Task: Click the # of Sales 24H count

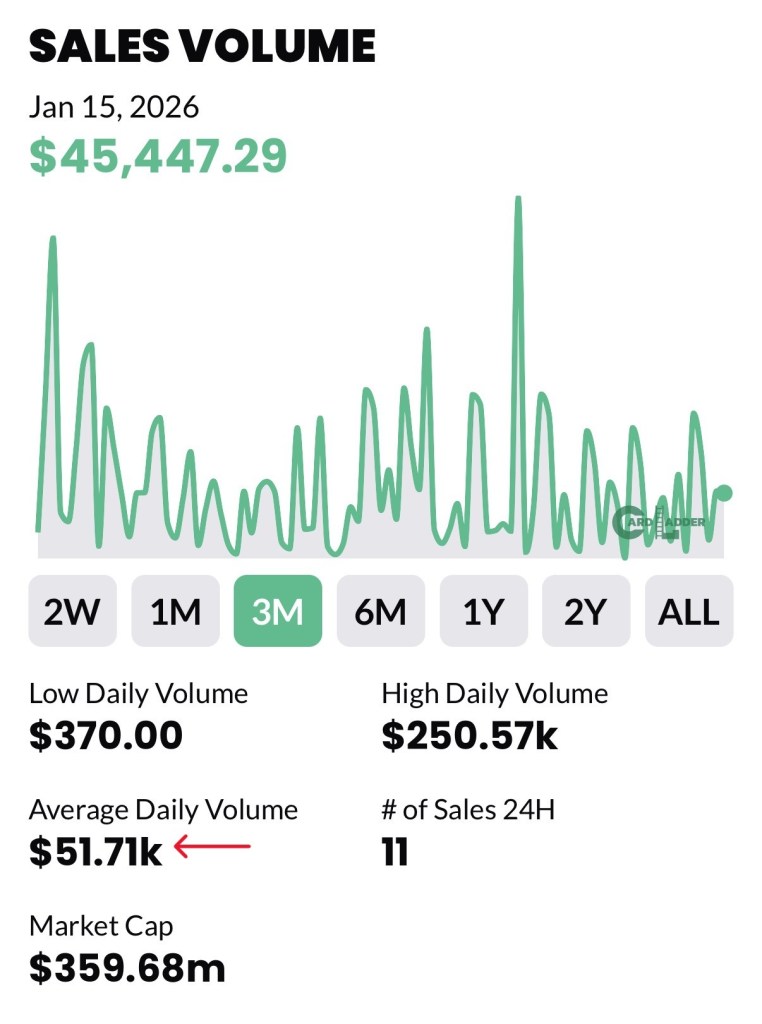Action: [x=395, y=853]
